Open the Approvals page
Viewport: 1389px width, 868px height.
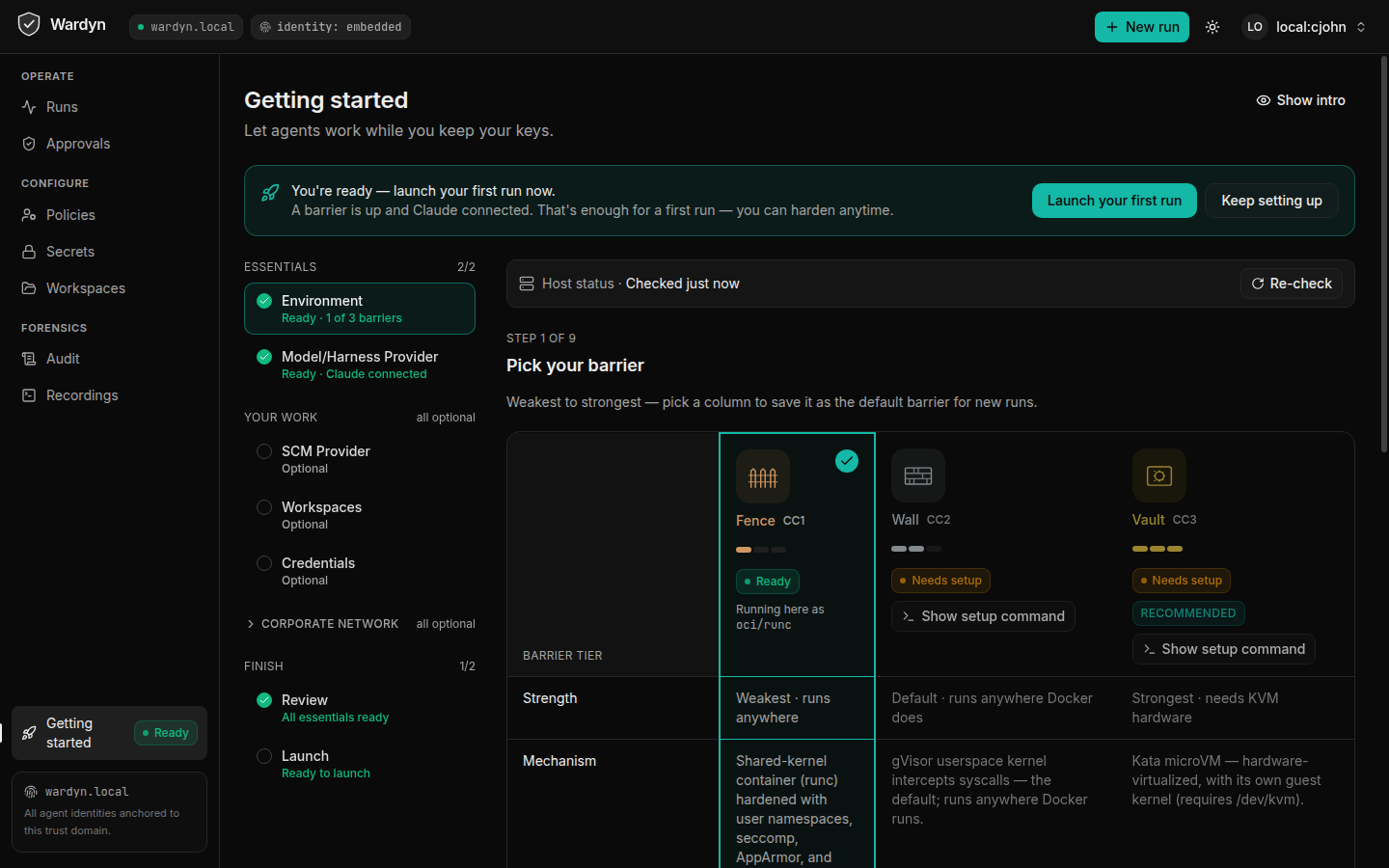tap(109, 144)
